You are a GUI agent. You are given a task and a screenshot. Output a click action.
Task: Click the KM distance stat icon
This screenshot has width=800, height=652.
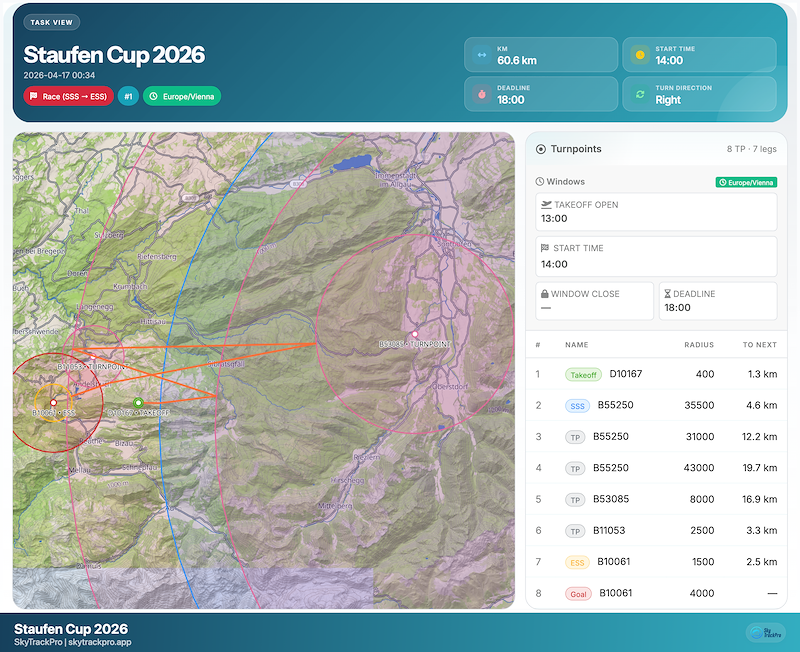click(482, 55)
